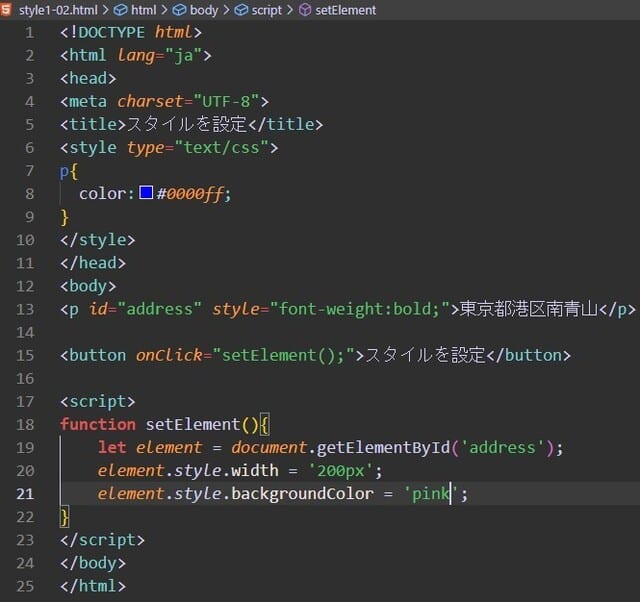Screen dimensions: 640x602
Task: Click the word 'pink' in line 21
Action: click(x=431, y=493)
